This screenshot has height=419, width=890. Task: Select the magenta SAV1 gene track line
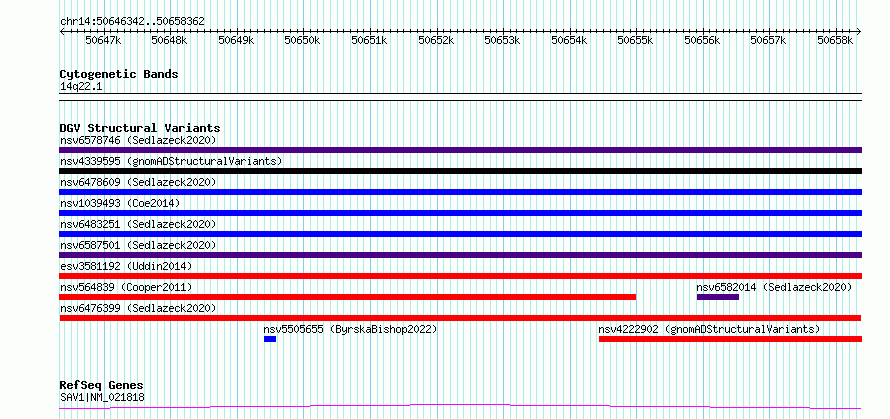pyautogui.click(x=460, y=407)
